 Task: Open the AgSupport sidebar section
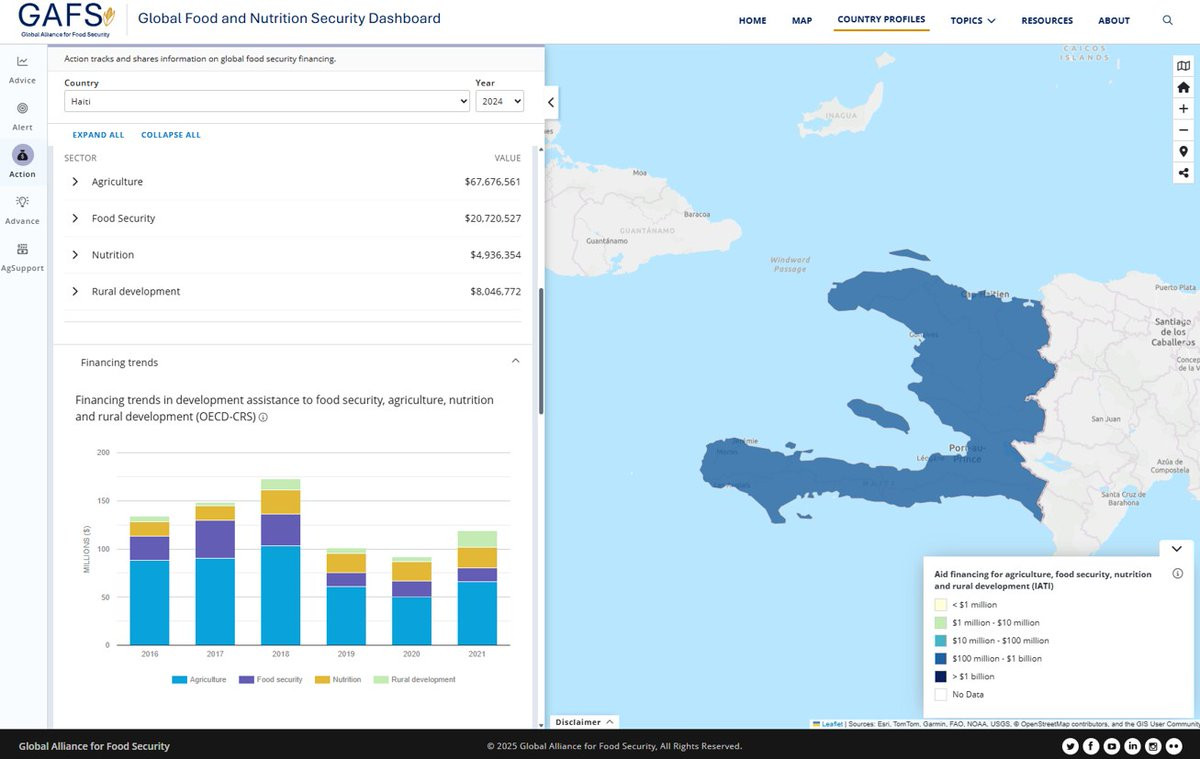(22, 256)
